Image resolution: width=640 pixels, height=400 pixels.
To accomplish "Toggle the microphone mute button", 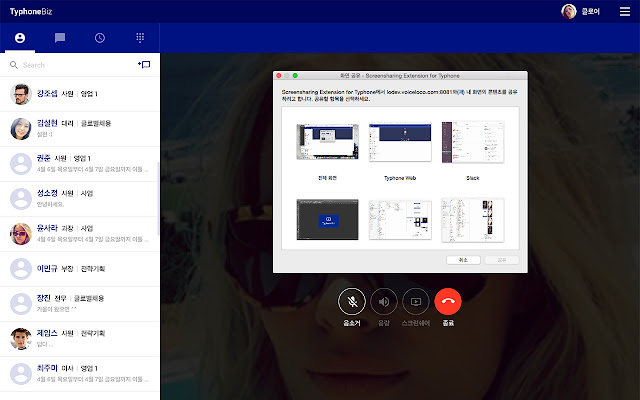I will point(351,302).
